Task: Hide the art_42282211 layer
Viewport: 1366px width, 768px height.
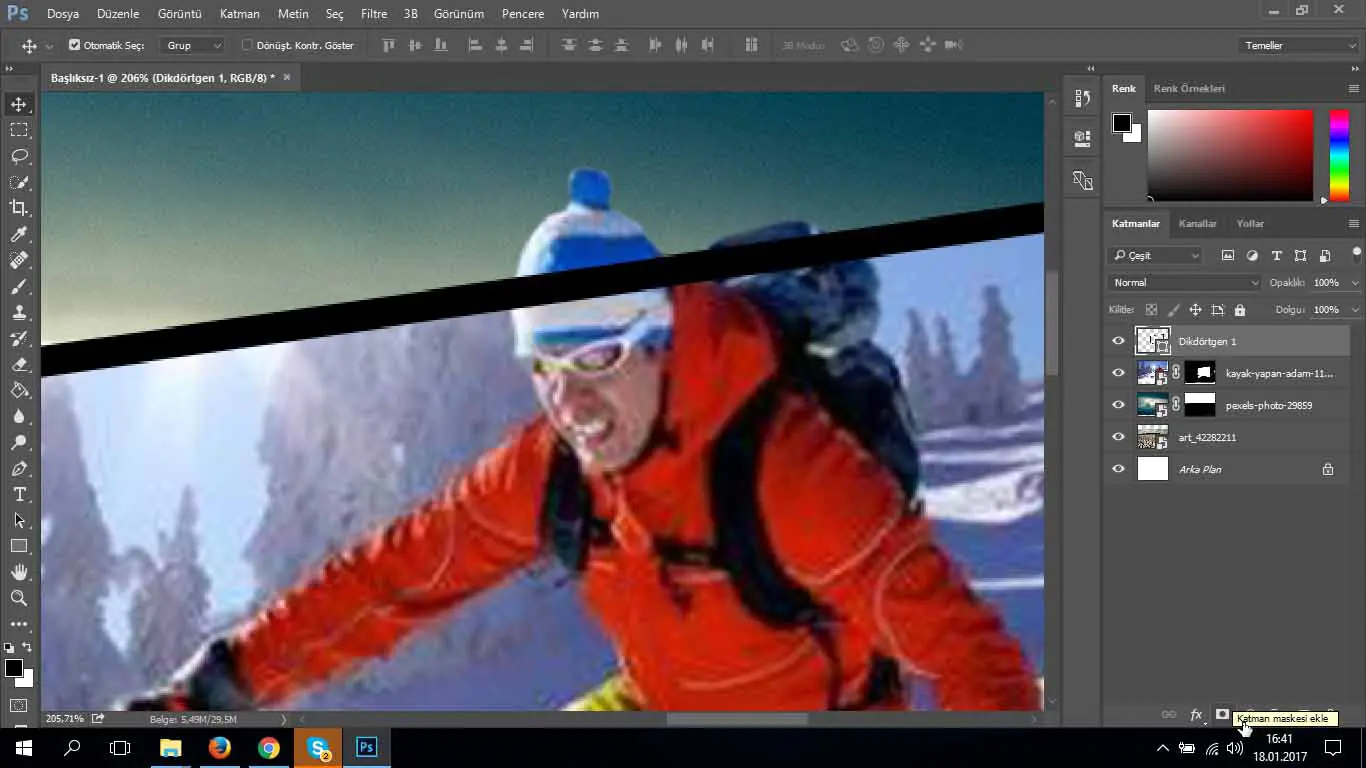Action: click(x=1118, y=437)
